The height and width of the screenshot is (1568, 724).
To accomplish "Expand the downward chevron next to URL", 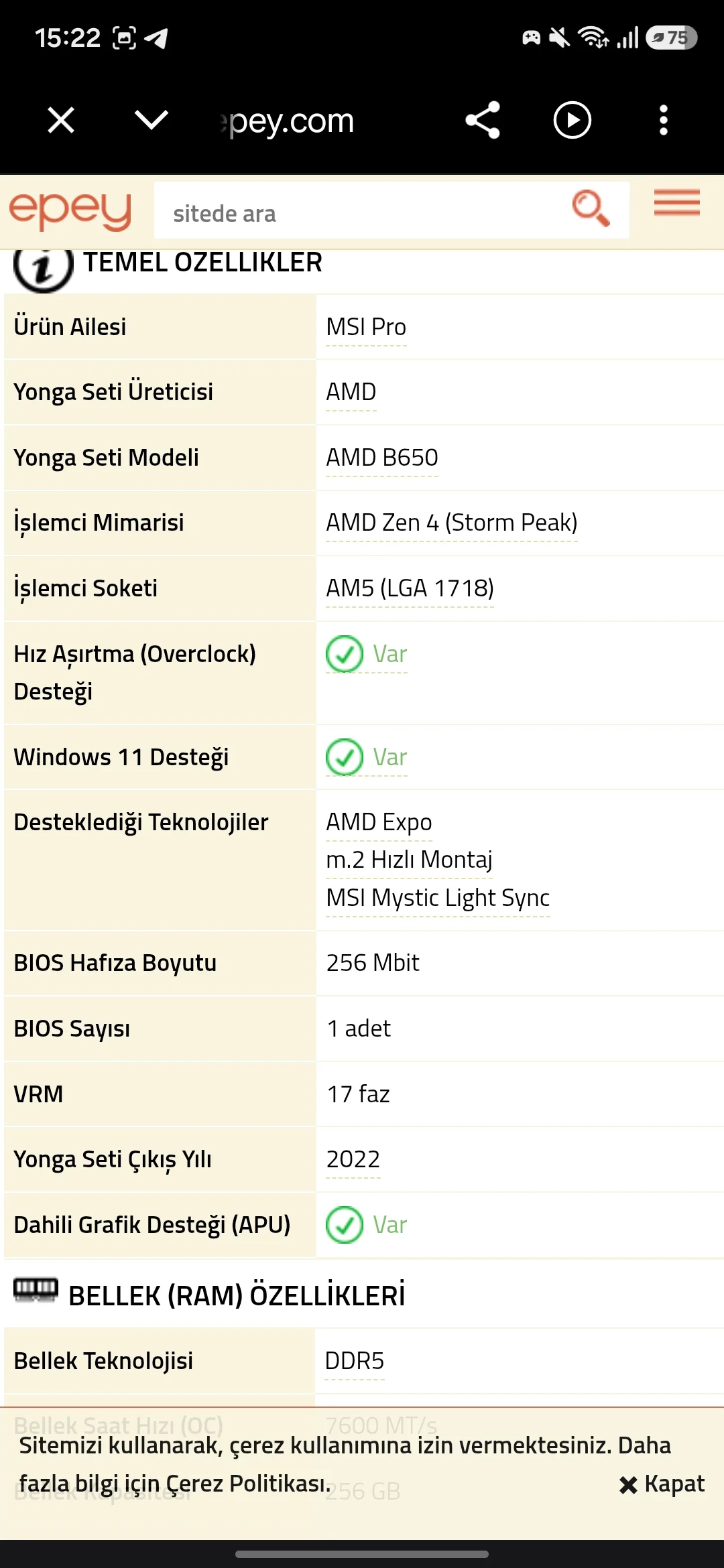I will (x=152, y=121).
